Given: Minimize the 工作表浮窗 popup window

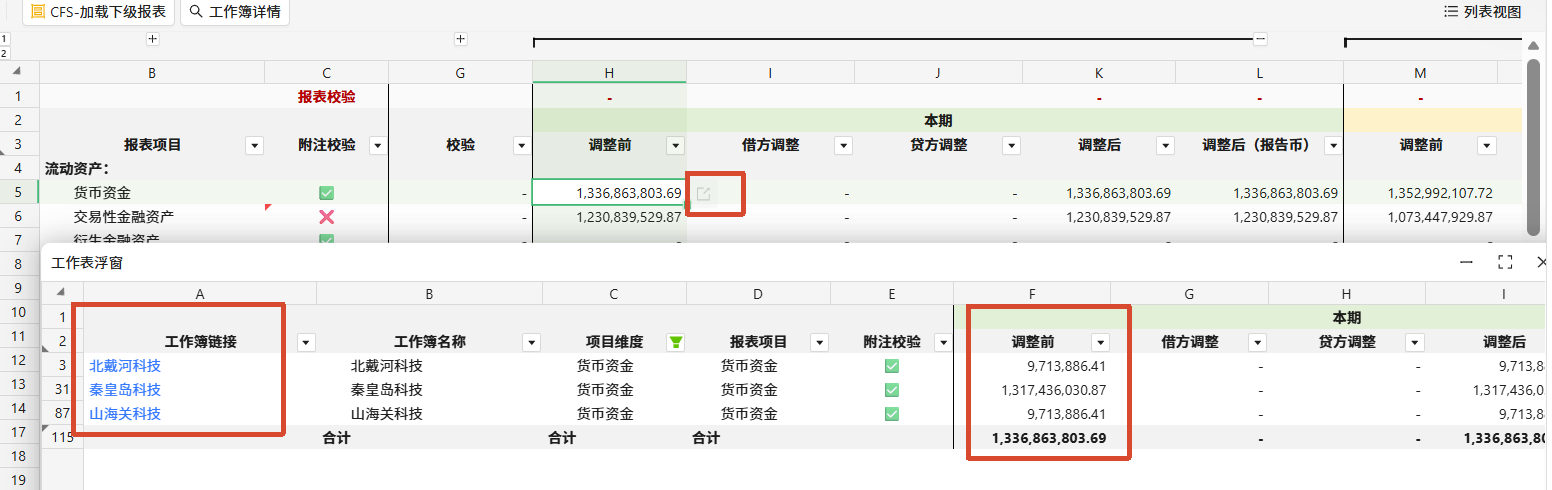Looking at the screenshot, I should [x=1467, y=262].
